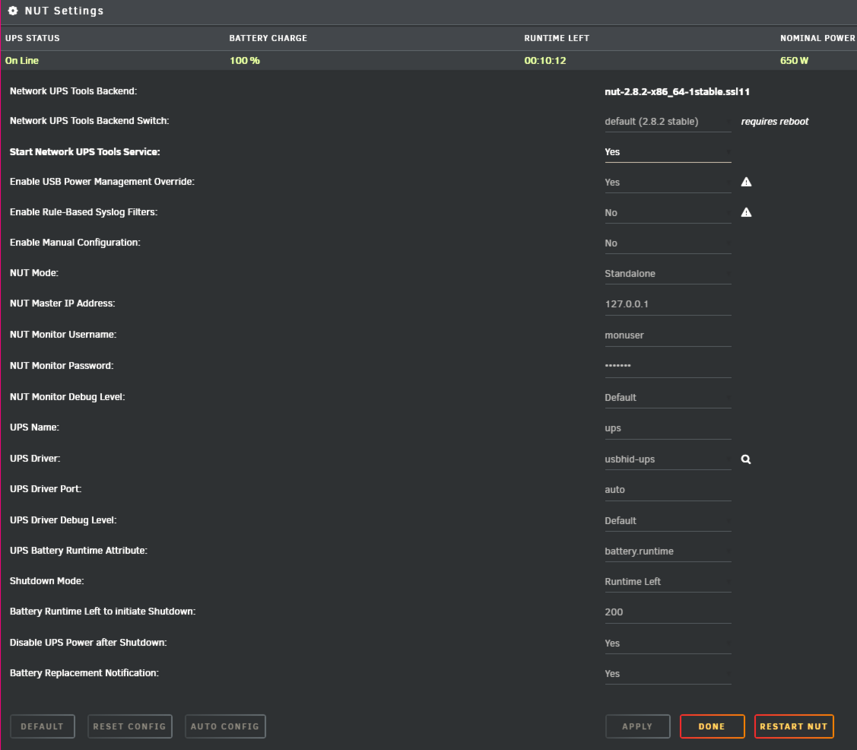857x750 pixels.
Task: Open the Enable Manual Configuration dropdown
Action: [x=667, y=243]
